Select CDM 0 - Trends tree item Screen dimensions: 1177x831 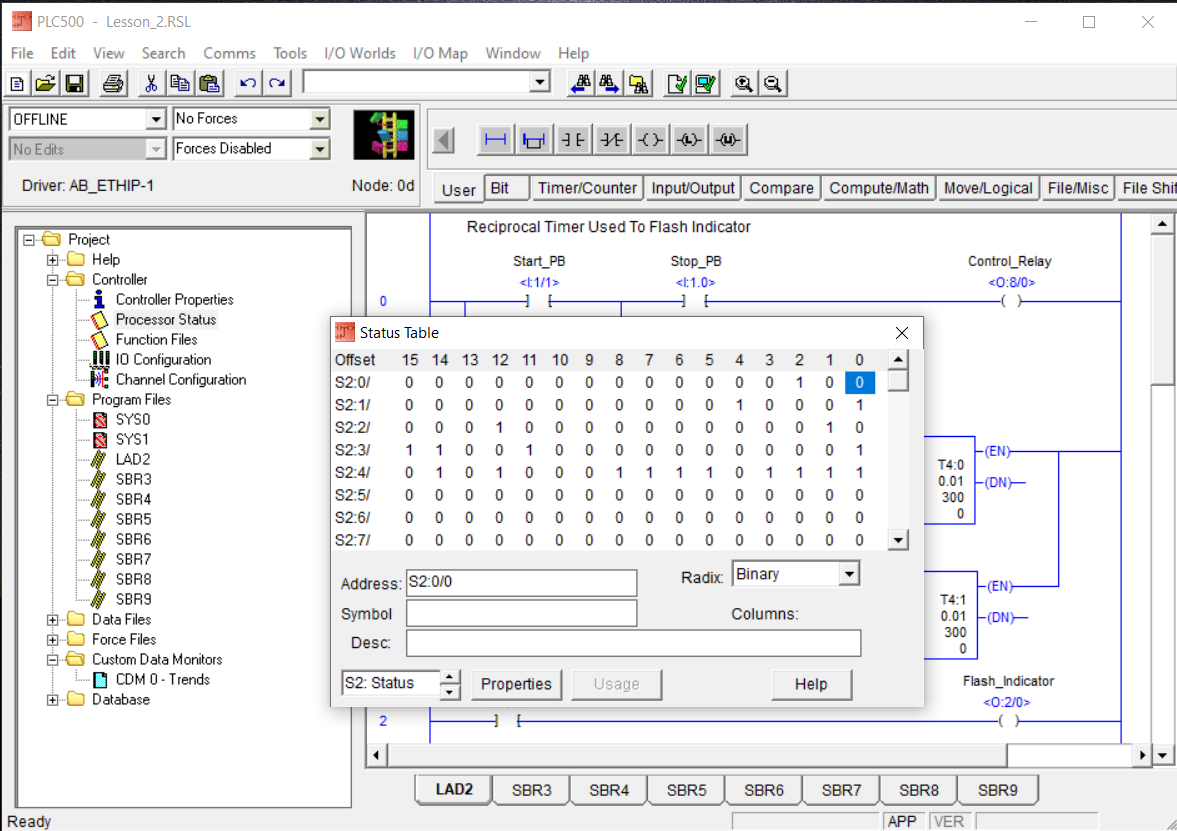click(x=162, y=679)
